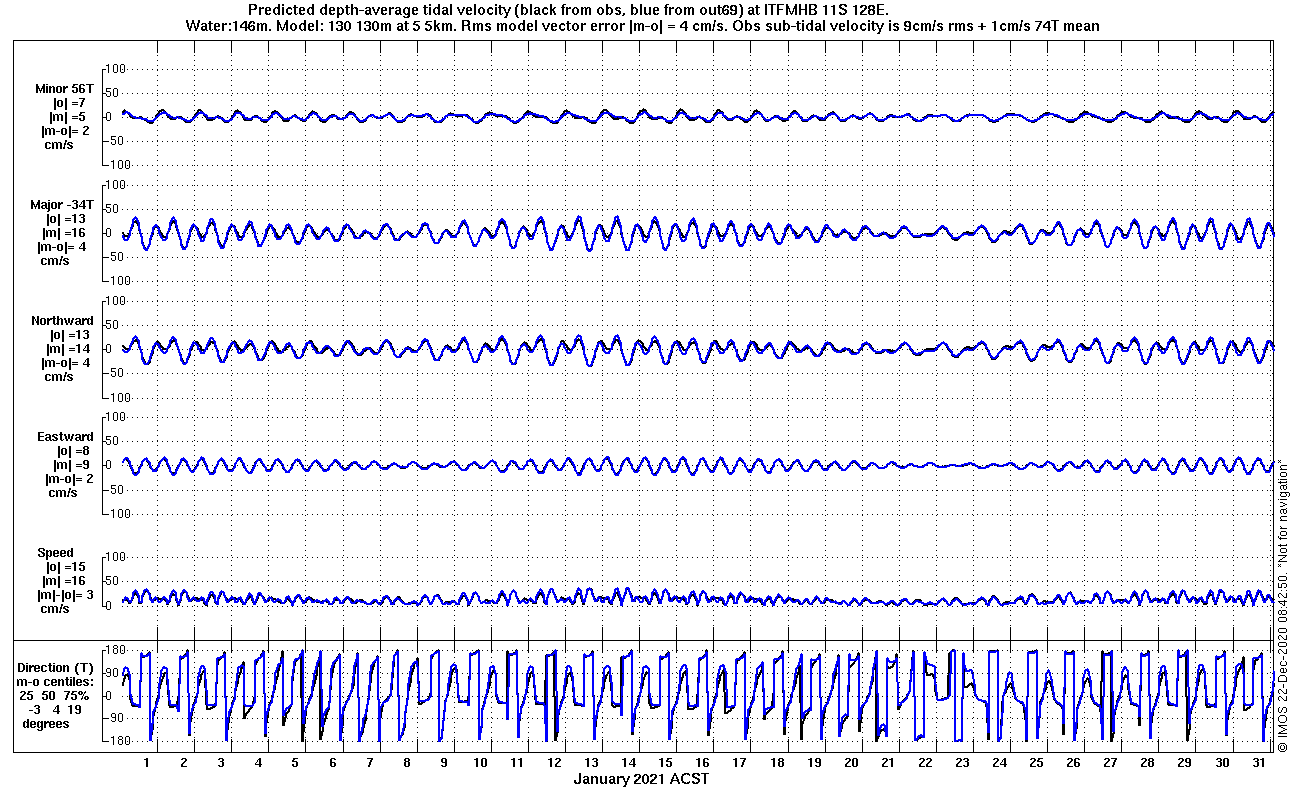Image resolution: width=1300 pixels, height=800 pixels.
Task: Click day '24' on the date axis
Action: click(x=999, y=762)
